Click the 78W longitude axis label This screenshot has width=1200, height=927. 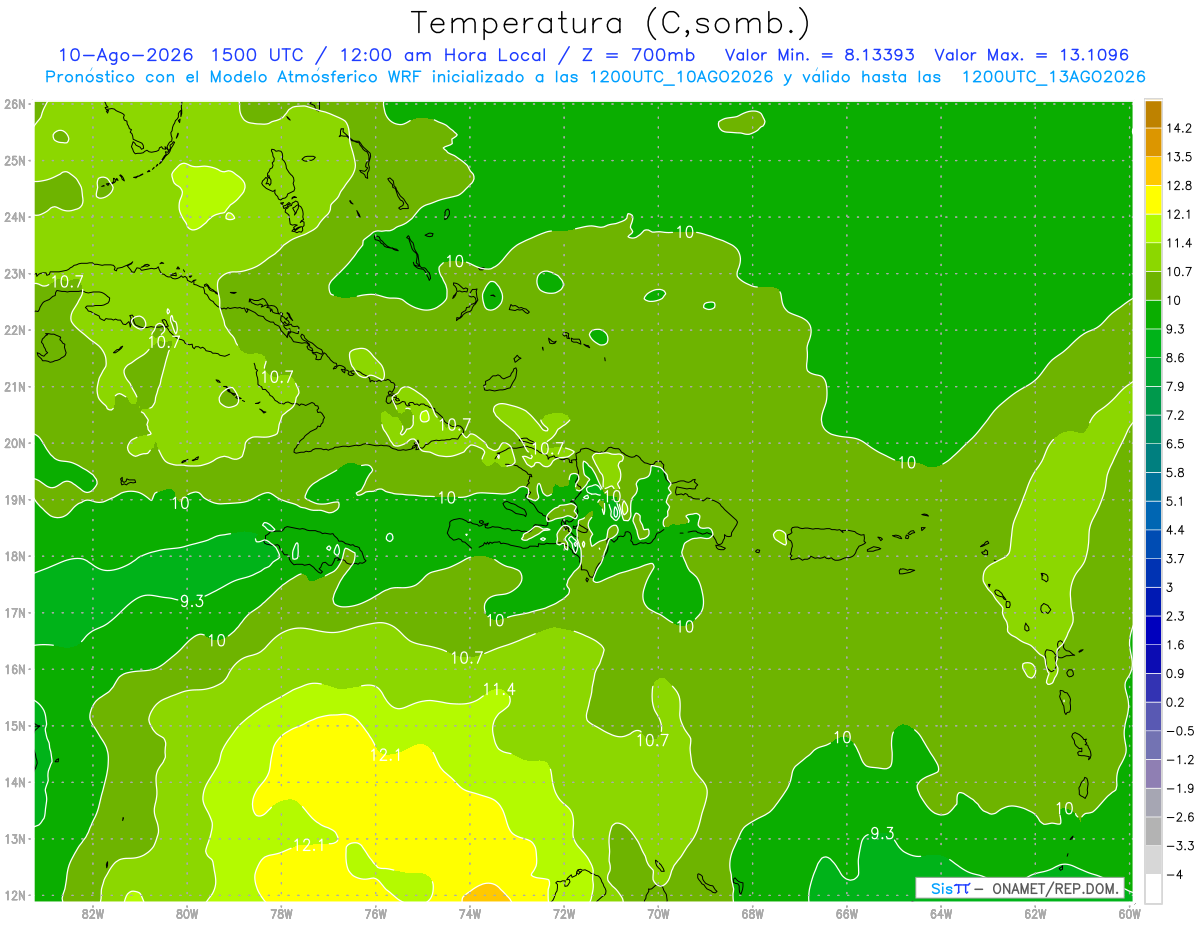tap(281, 913)
